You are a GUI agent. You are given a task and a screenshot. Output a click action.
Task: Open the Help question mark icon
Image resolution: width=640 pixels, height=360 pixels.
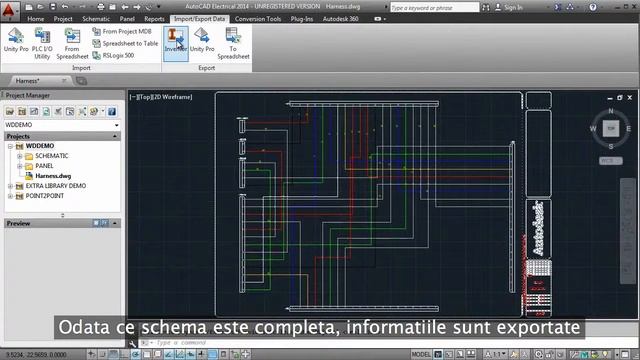593,7
